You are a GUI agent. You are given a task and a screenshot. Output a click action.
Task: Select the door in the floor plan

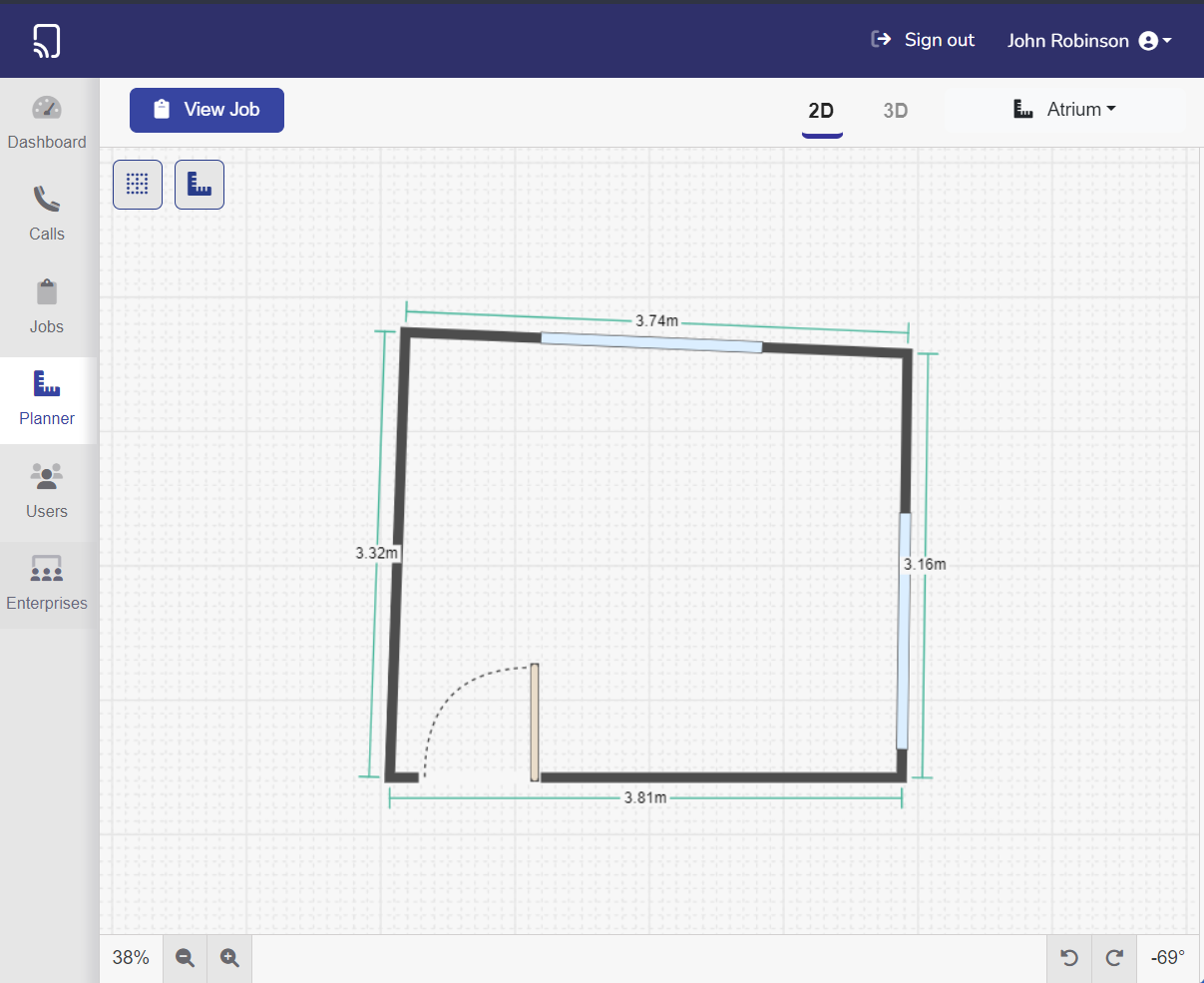click(535, 722)
